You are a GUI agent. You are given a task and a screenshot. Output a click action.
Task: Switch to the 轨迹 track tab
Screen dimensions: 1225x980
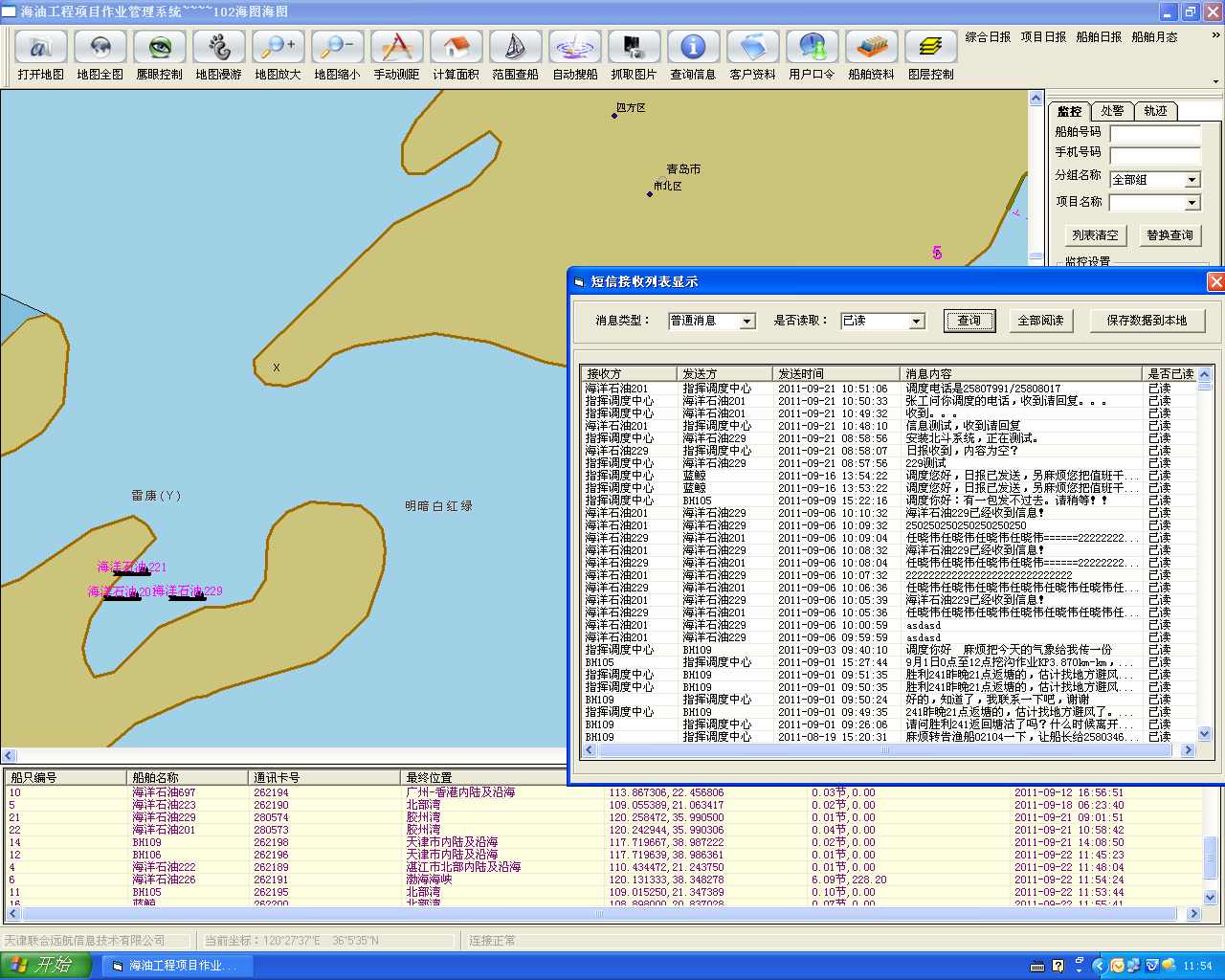[x=1155, y=111]
